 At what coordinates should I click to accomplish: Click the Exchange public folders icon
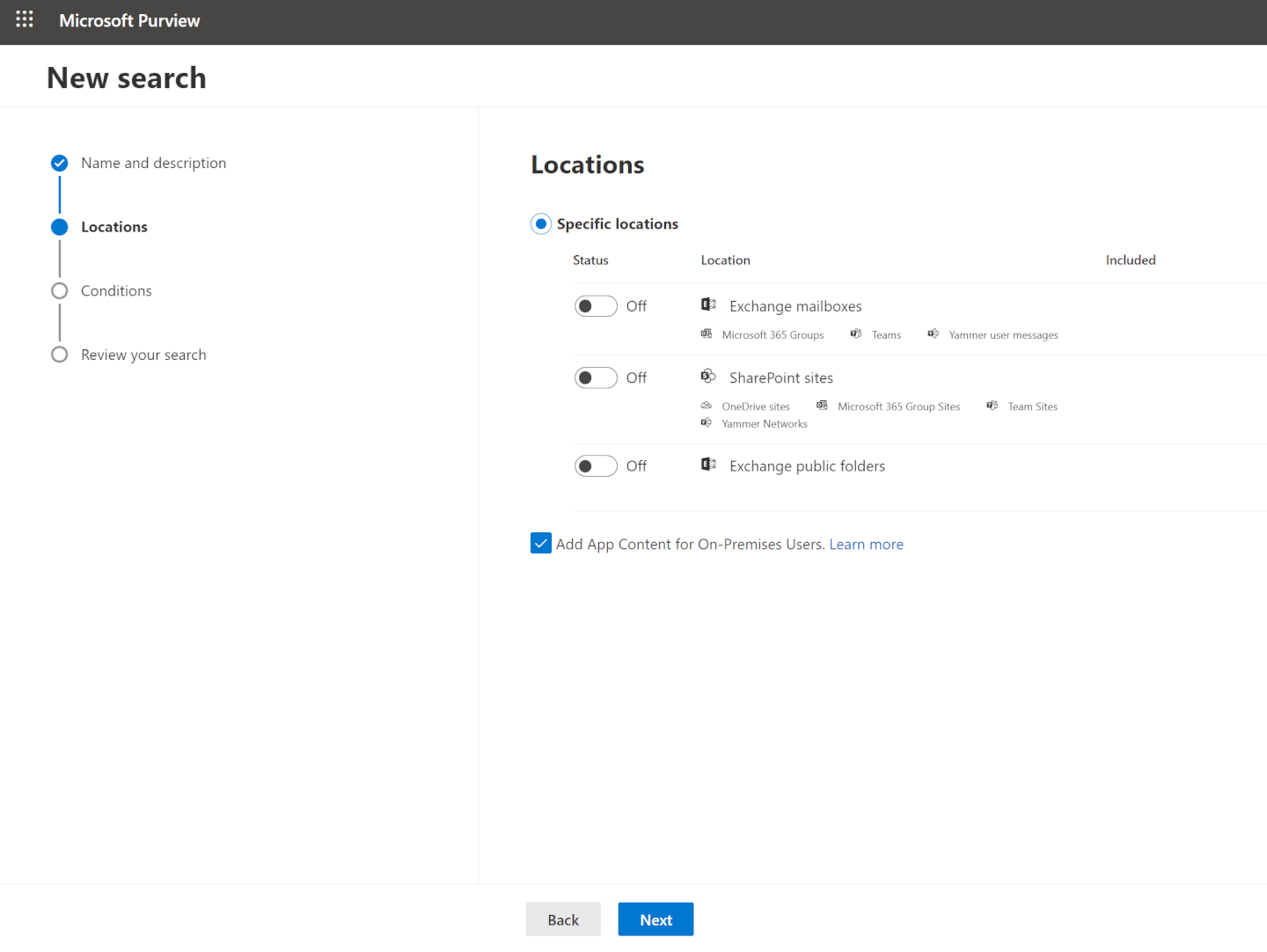tap(708, 464)
